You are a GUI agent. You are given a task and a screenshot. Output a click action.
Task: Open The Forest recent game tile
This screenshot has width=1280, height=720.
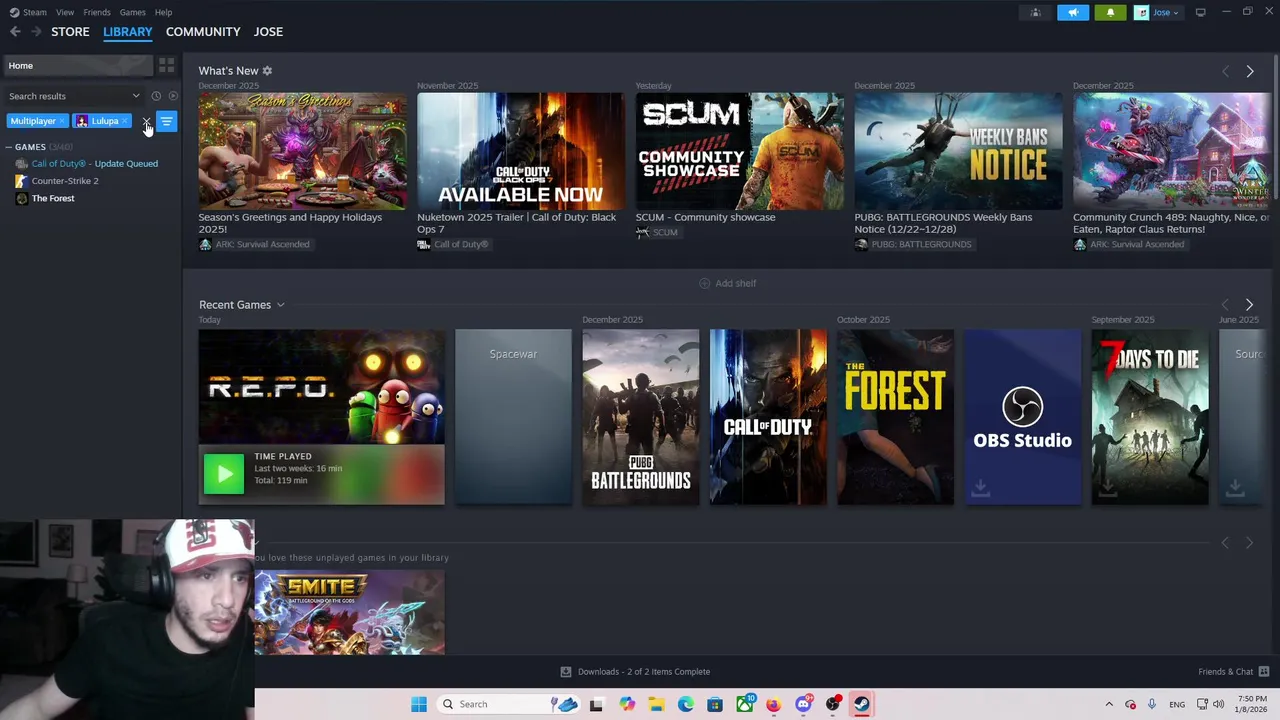tap(895, 417)
